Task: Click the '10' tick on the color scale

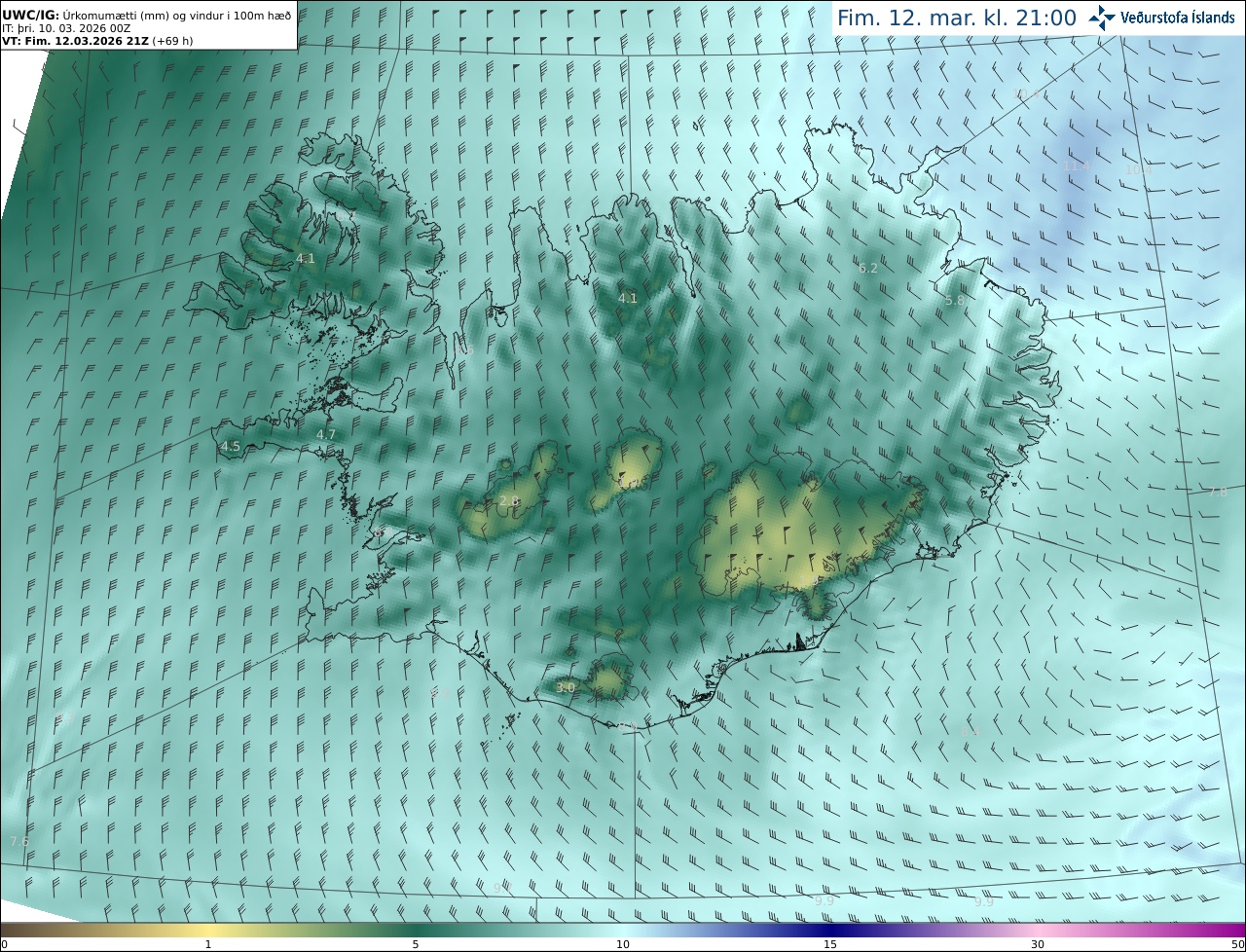Action: [623, 944]
